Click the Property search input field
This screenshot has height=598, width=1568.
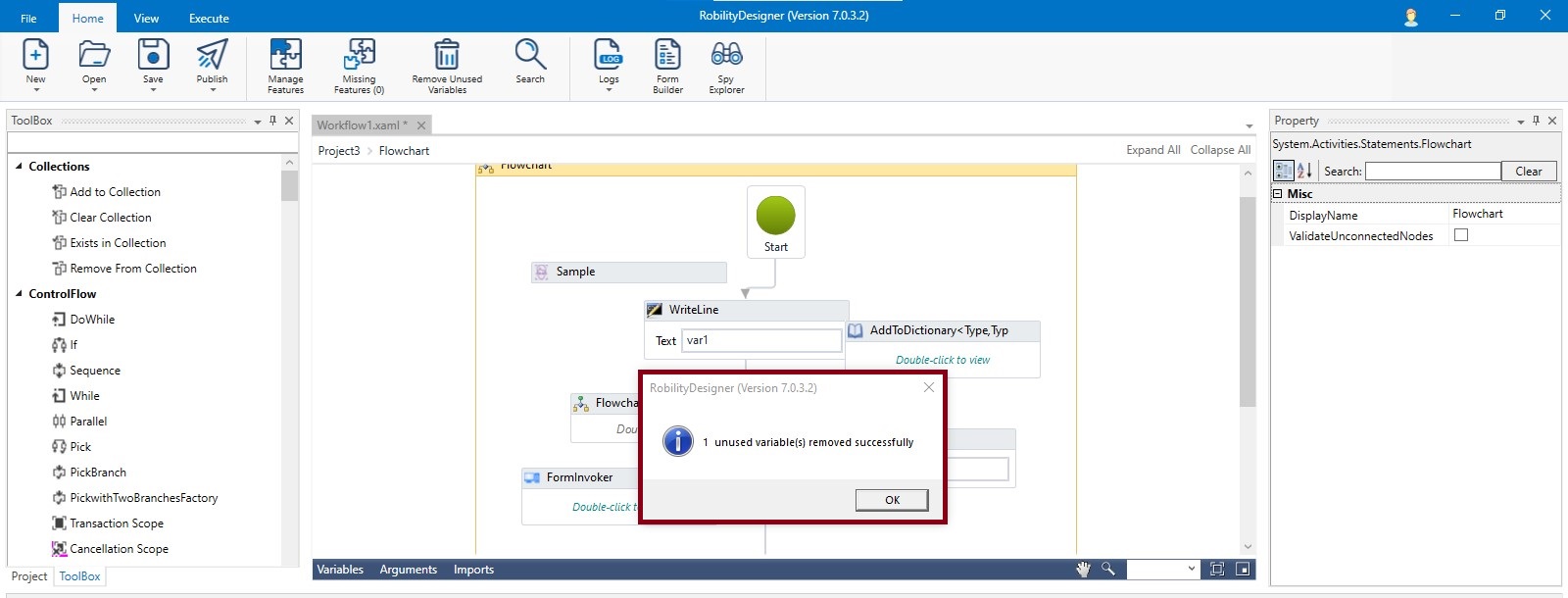tap(1432, 172)
